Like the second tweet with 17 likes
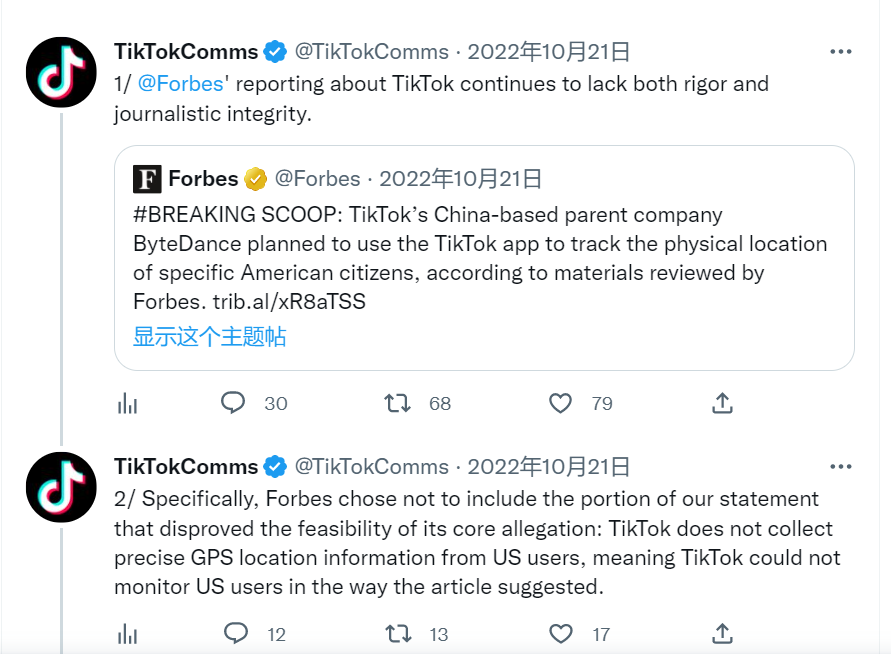The height and width of the screenshot is (654, 891). click(x=561, y=633)
